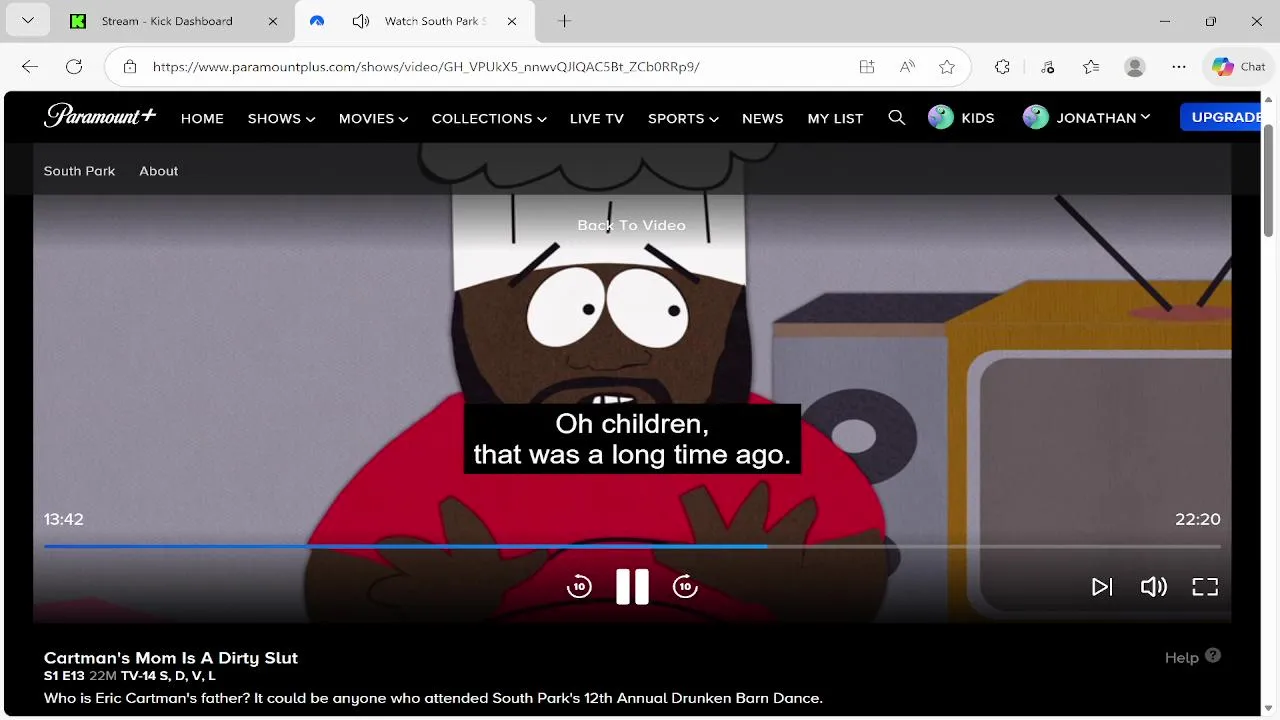Open the app available icon in address bar
This screenshot has height=720, width=1280.
point(867,67)
